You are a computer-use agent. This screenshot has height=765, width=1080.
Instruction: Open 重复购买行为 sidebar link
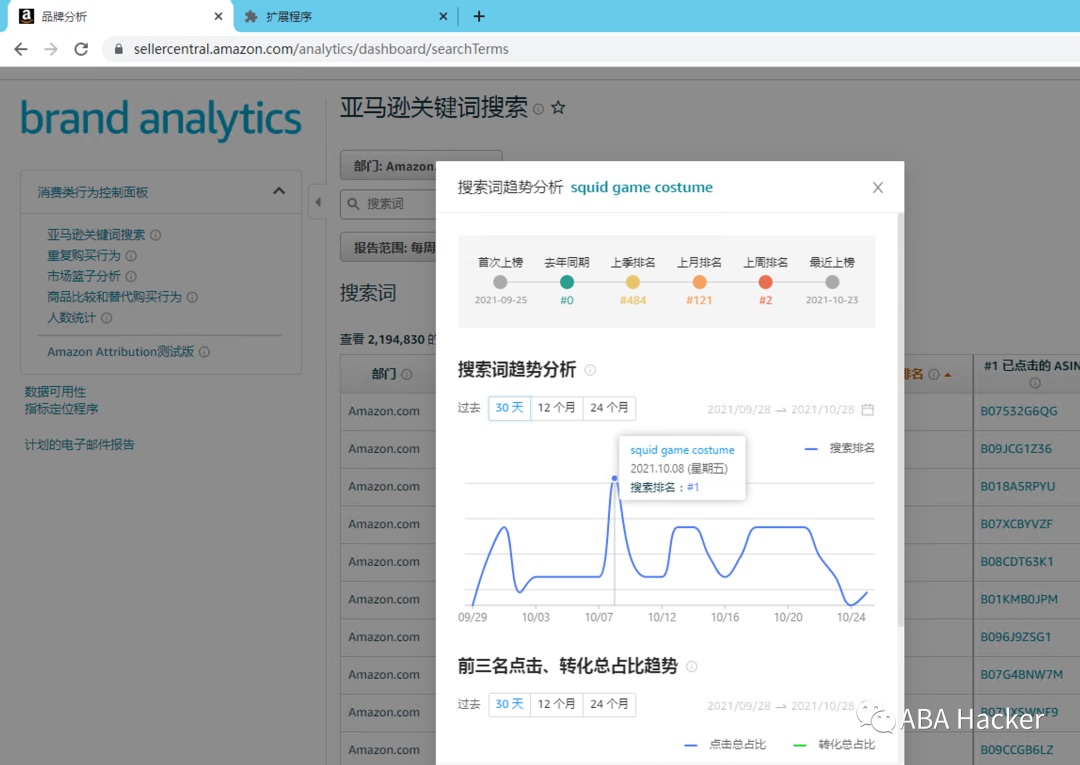pos(83,255)
